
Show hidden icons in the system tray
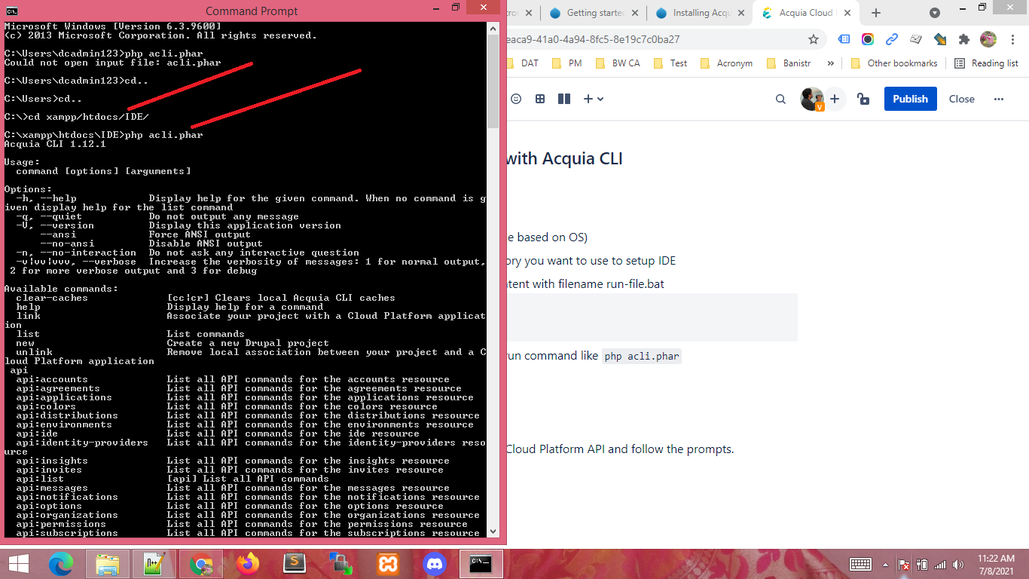tap(886, 563)
